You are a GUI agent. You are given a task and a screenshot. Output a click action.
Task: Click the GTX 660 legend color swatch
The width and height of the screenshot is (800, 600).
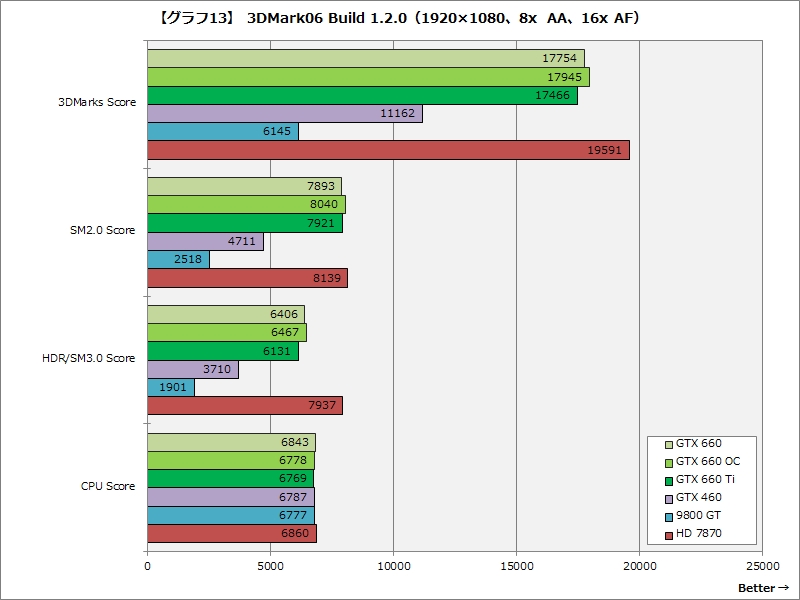[668, 444]
